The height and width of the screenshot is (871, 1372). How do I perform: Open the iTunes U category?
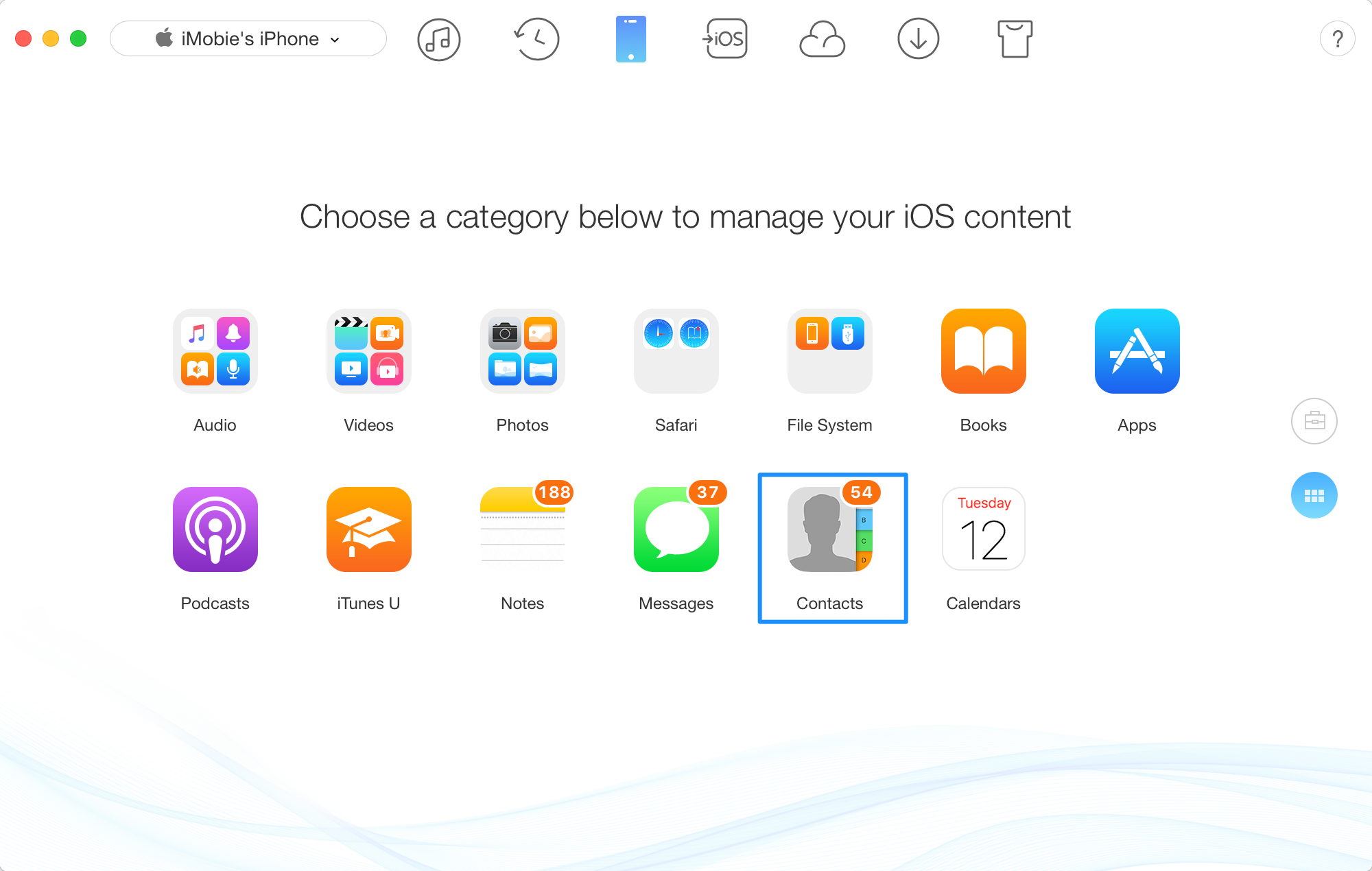click(x=369, y=529)
